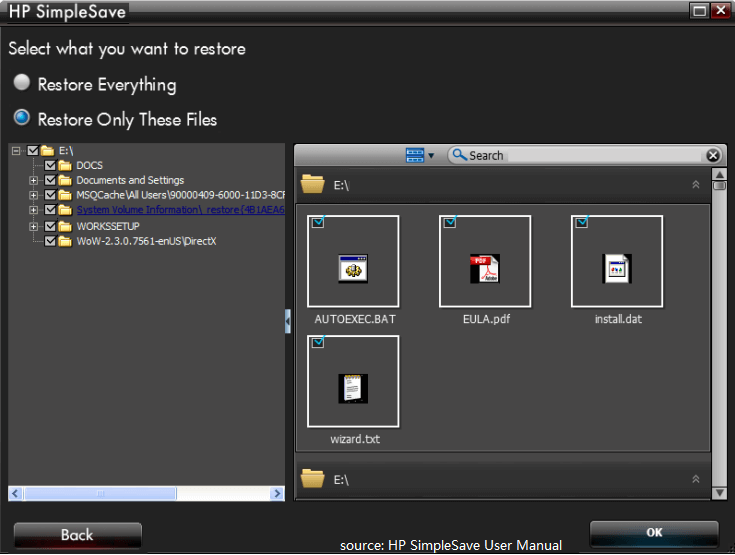Click the MSOCache folder icon
The height and width of the screenshot is (555, 735).
coord(65,195)
